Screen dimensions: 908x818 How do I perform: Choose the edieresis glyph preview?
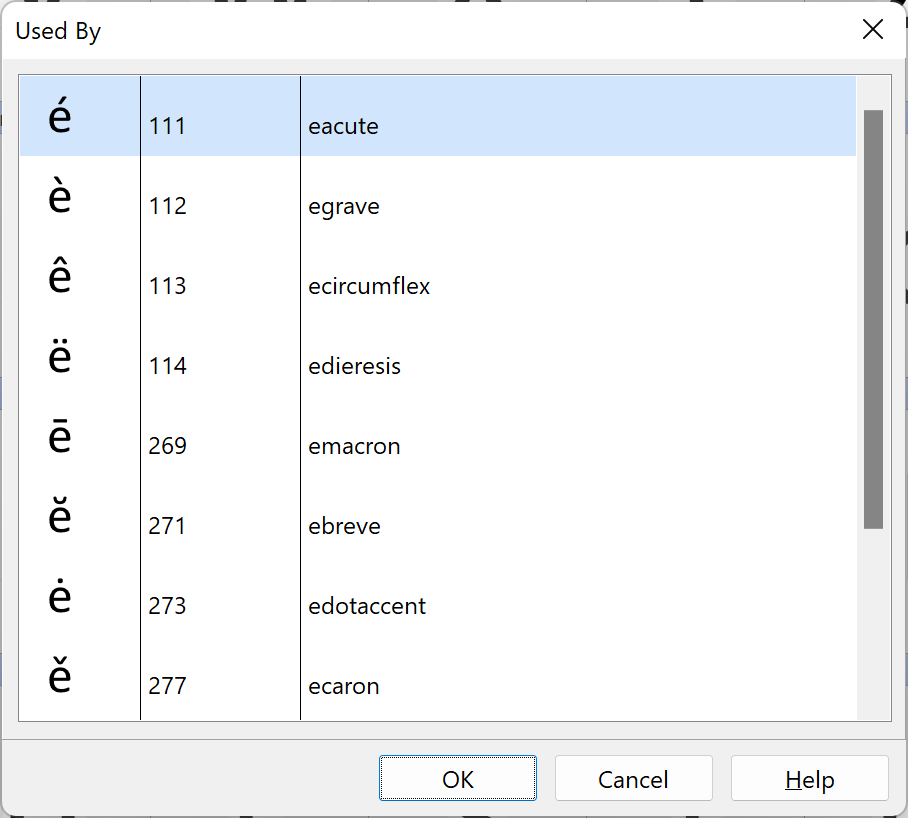[x=60, y=358]
